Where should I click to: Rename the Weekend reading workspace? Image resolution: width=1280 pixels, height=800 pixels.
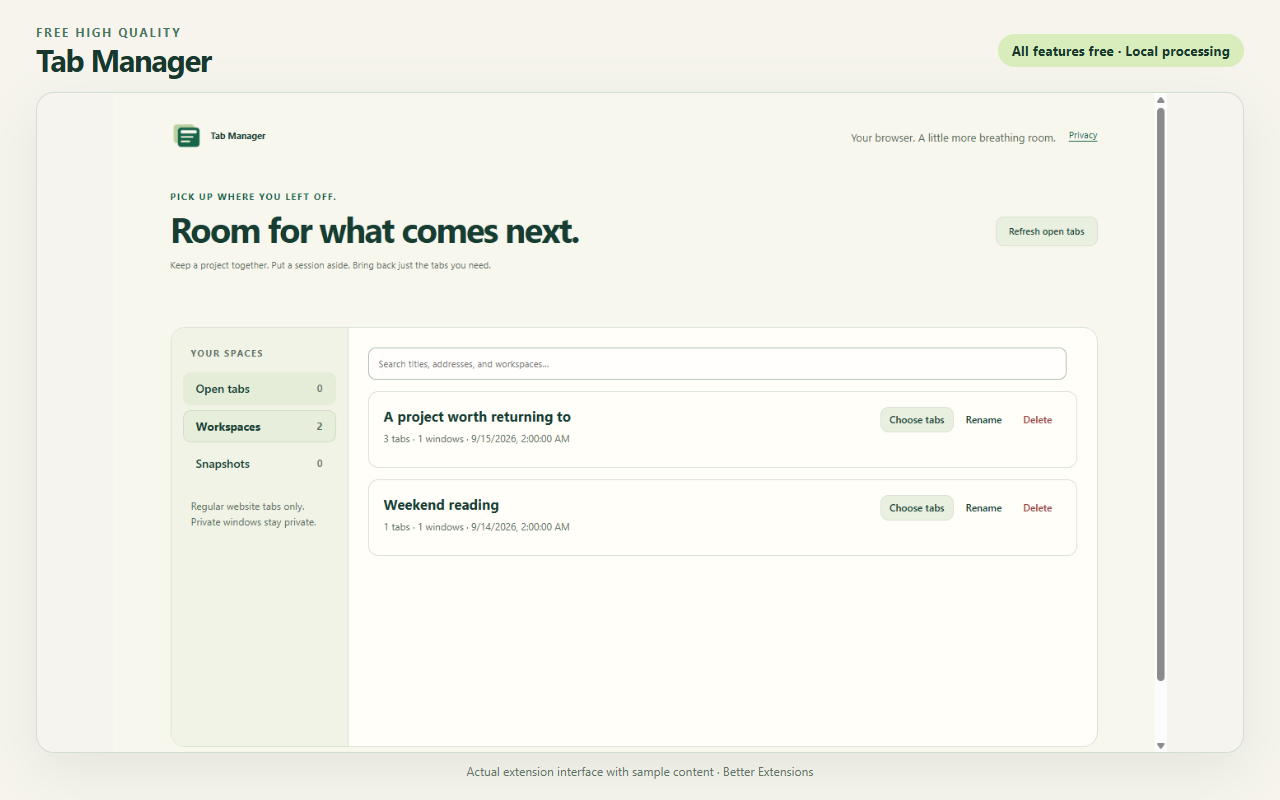(x=984, y=508)
